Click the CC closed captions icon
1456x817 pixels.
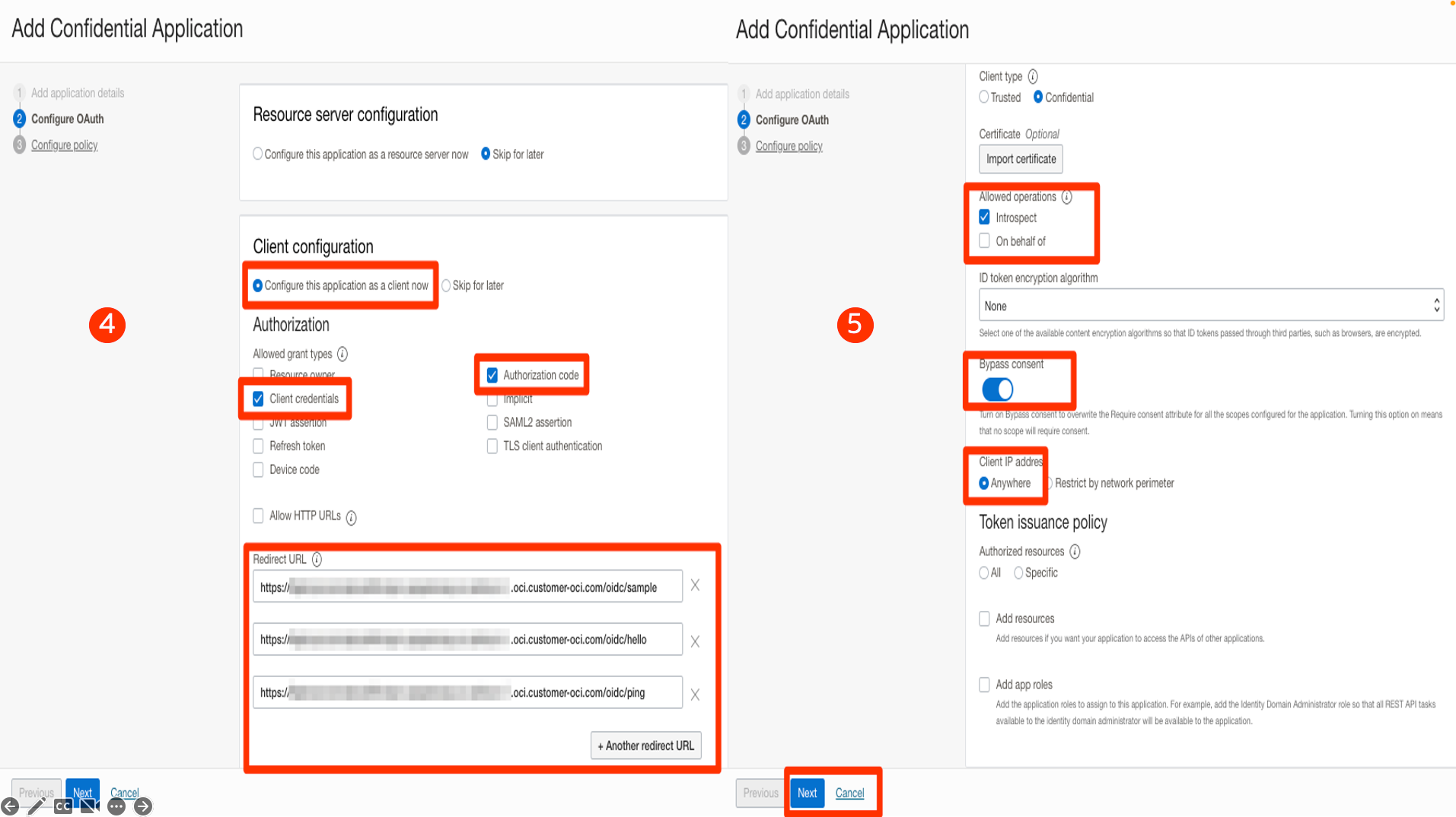tap(64, 806)
